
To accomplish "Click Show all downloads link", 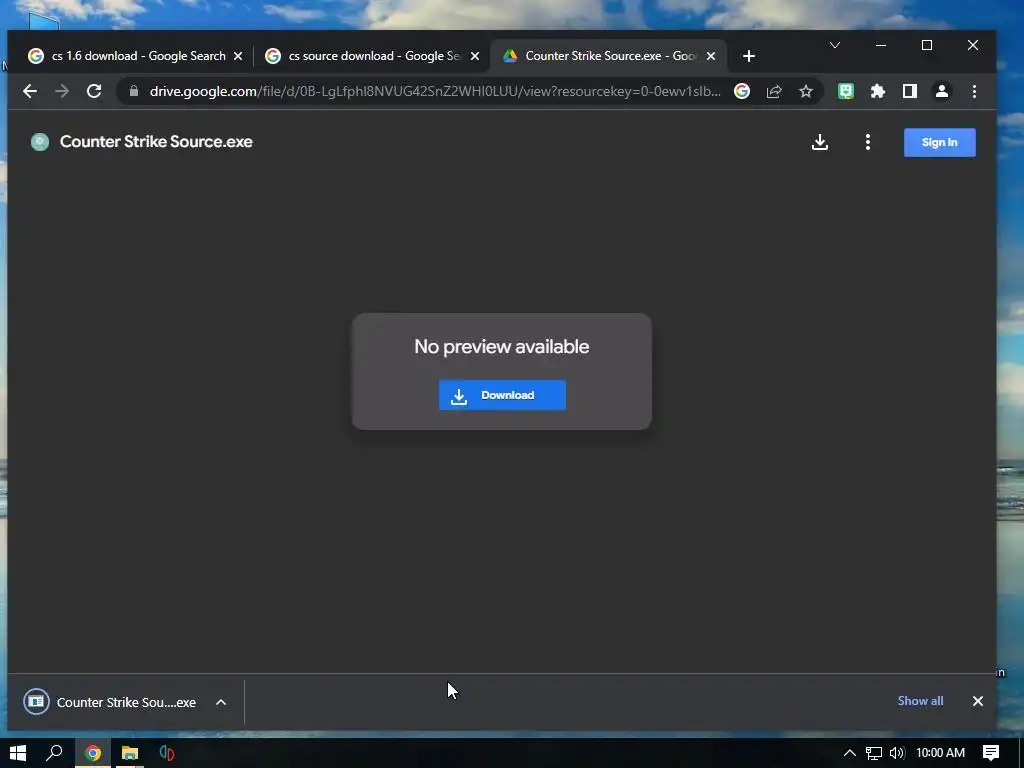I will click(920, 701).
